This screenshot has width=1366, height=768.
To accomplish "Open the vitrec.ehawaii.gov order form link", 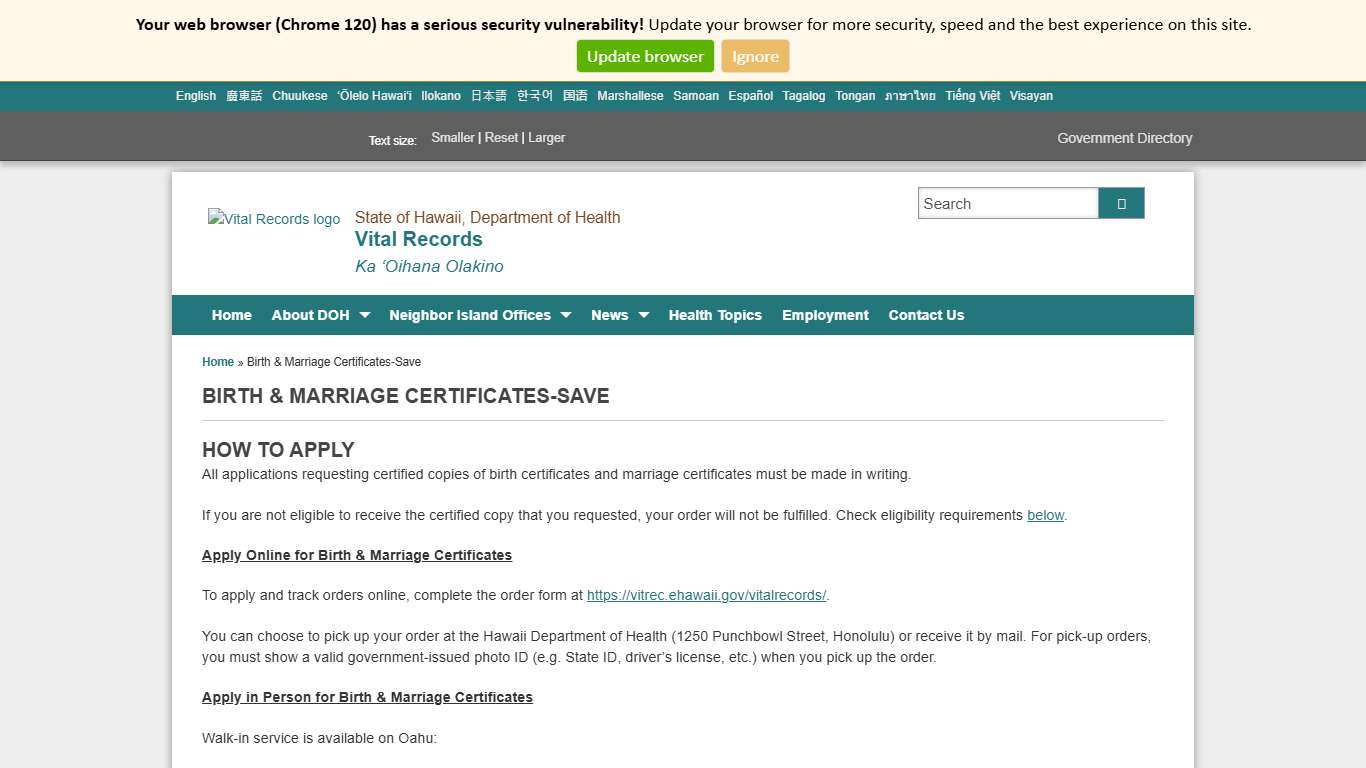I will [x=705, y=595].
